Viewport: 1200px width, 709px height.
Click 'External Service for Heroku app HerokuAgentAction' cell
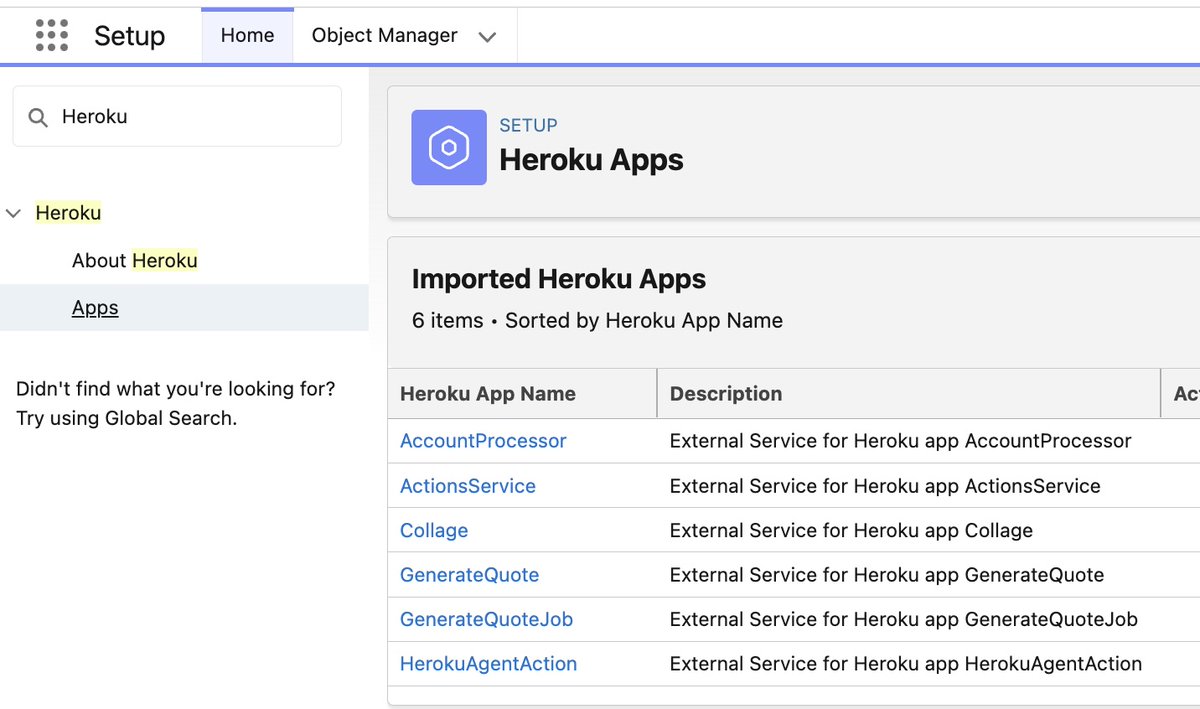pos(906,664)
